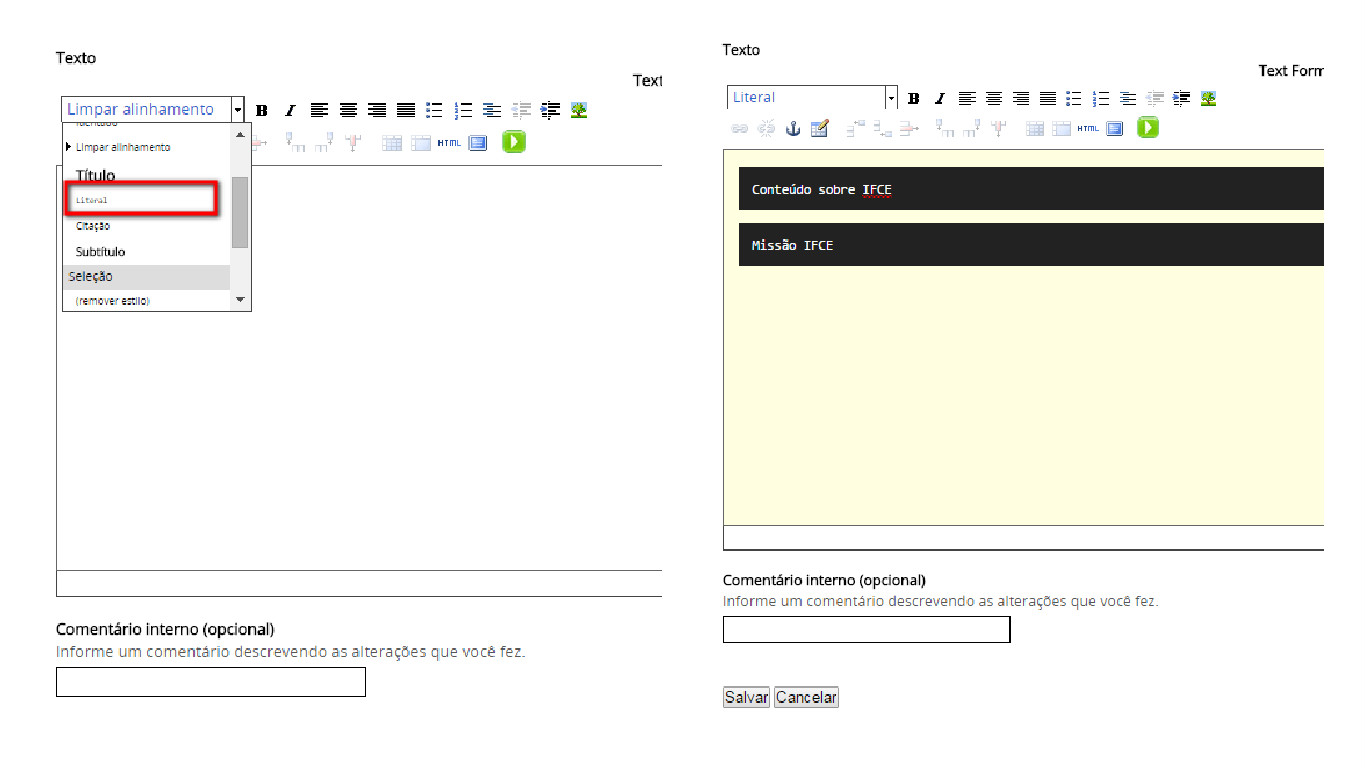Center align in the editor with open style list
This screenshot has height=768, width=1366.
(x=348, y=110)
